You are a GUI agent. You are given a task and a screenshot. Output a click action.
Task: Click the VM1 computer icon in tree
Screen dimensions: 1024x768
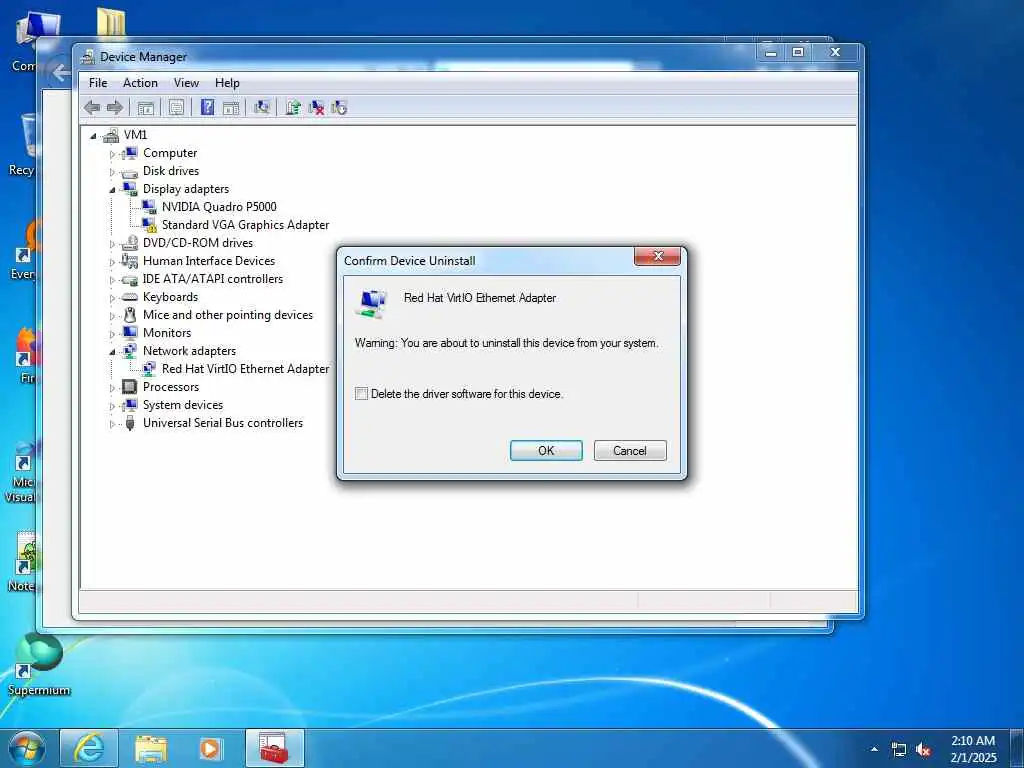point(111,135)
